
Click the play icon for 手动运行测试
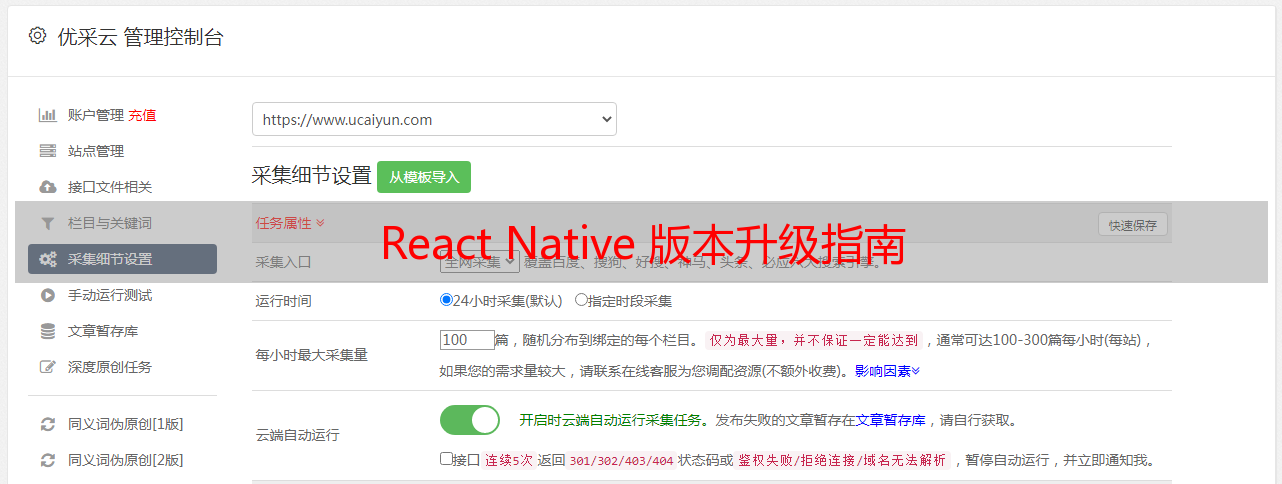[x=47, y=295]
